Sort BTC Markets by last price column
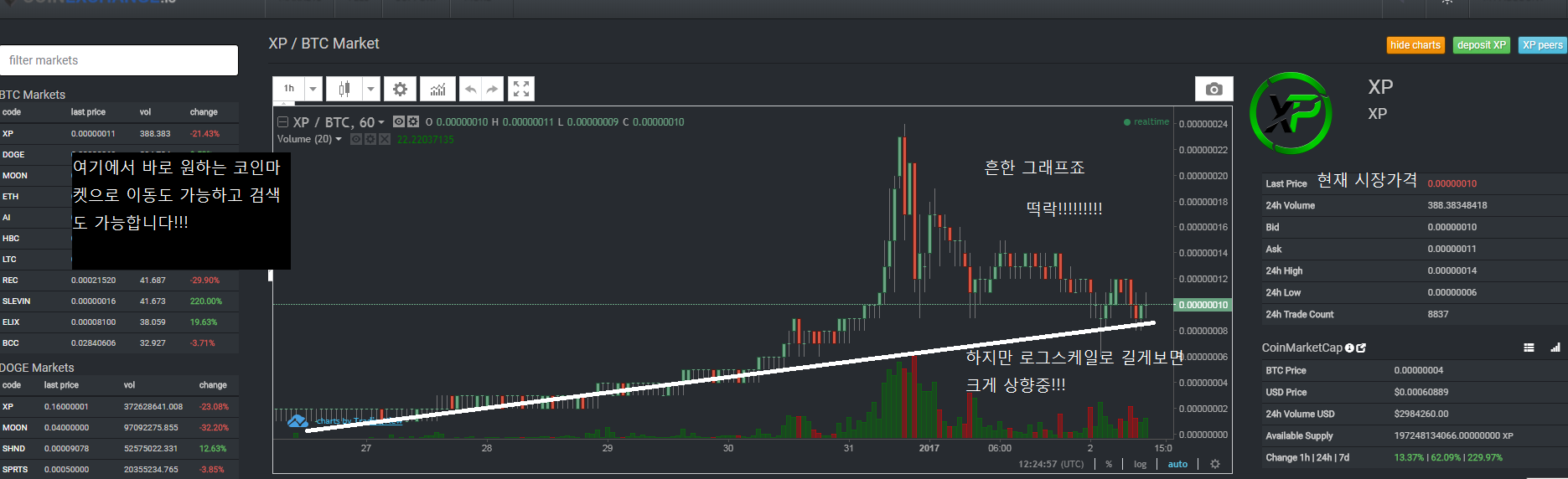This screenshot has width=1568, height=479. [88, 112]
